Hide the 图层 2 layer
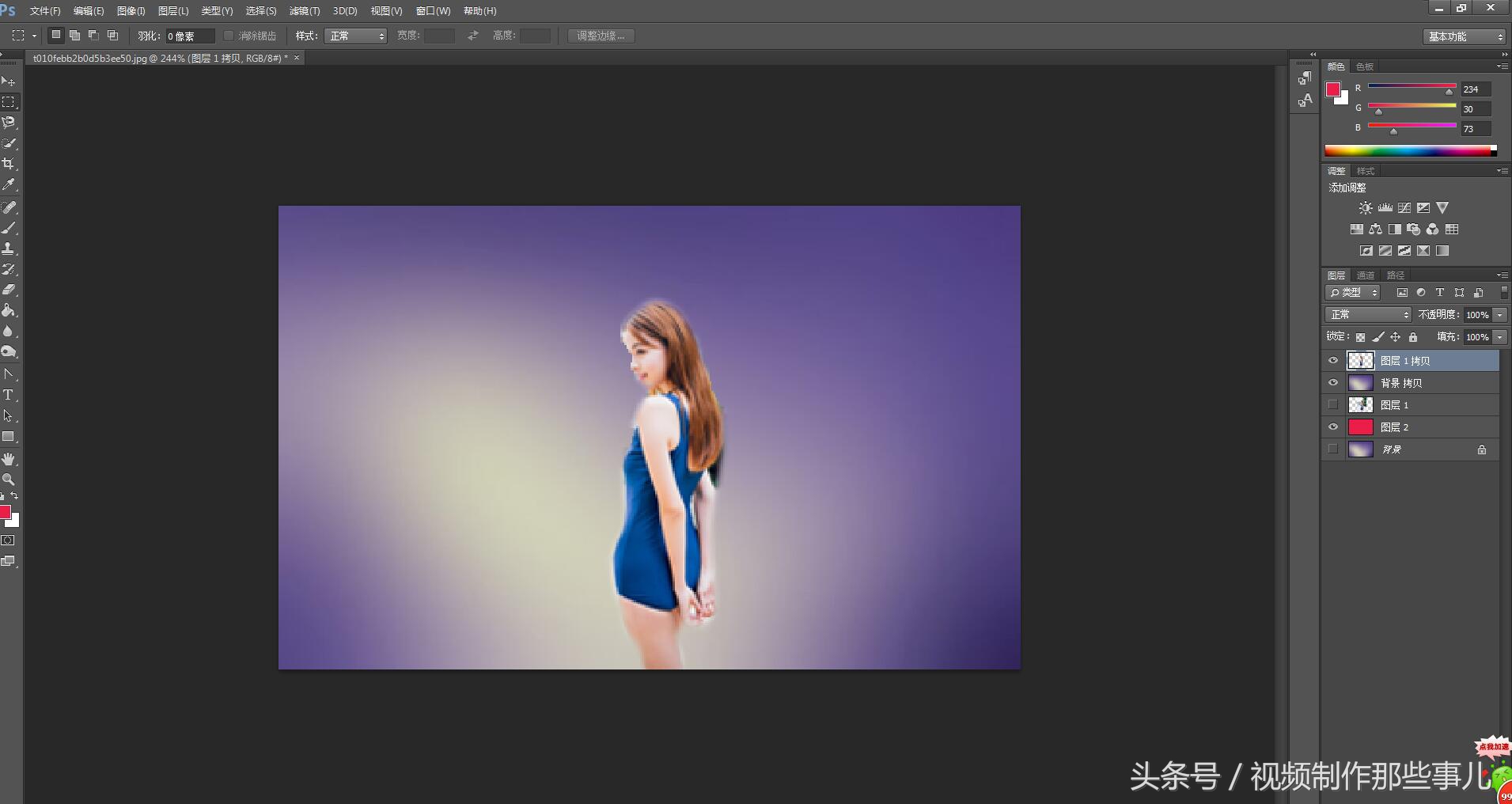This screenshot has width=1512, height=804. click(1333, 427)
